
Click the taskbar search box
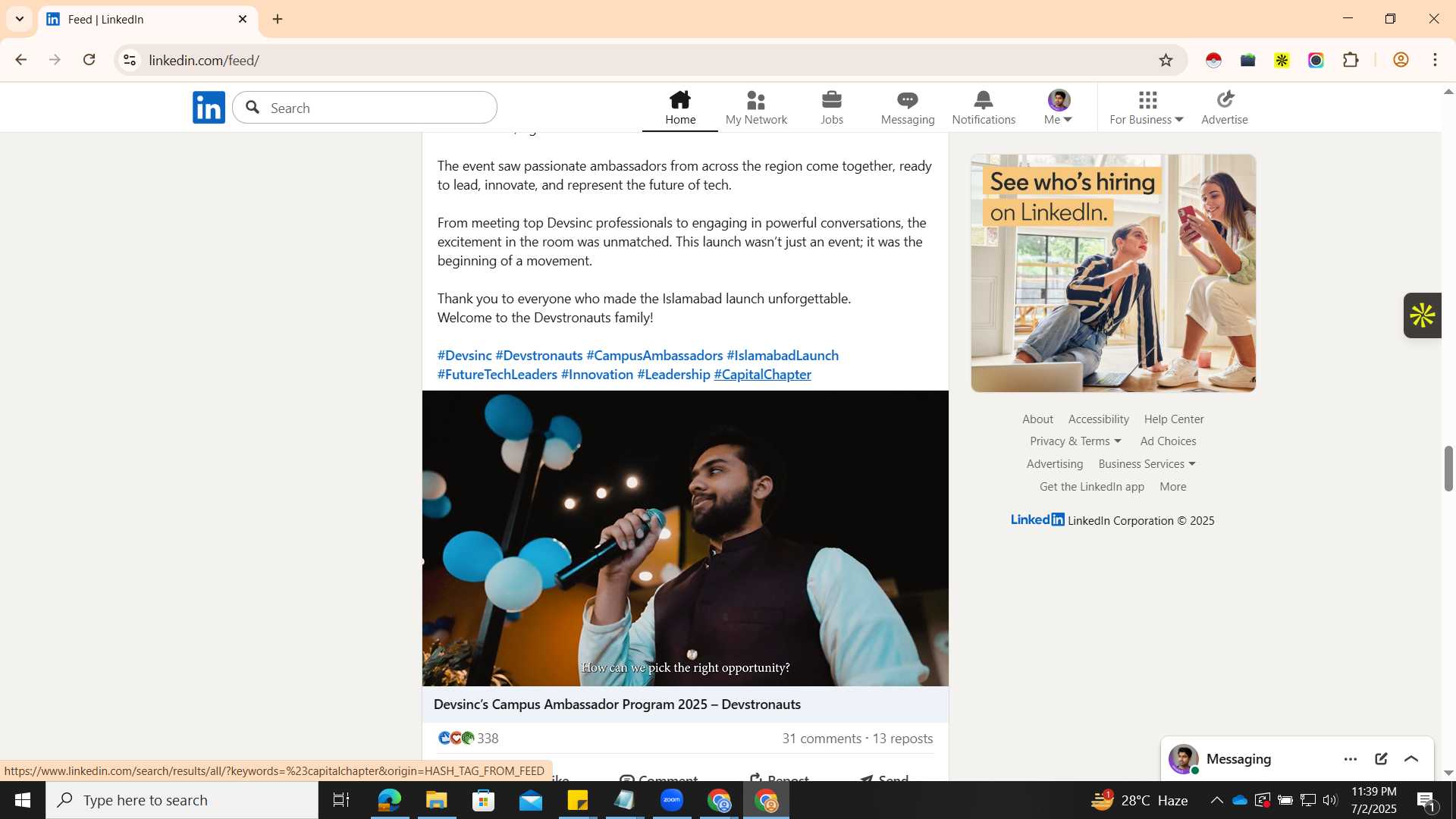point(182,800)
